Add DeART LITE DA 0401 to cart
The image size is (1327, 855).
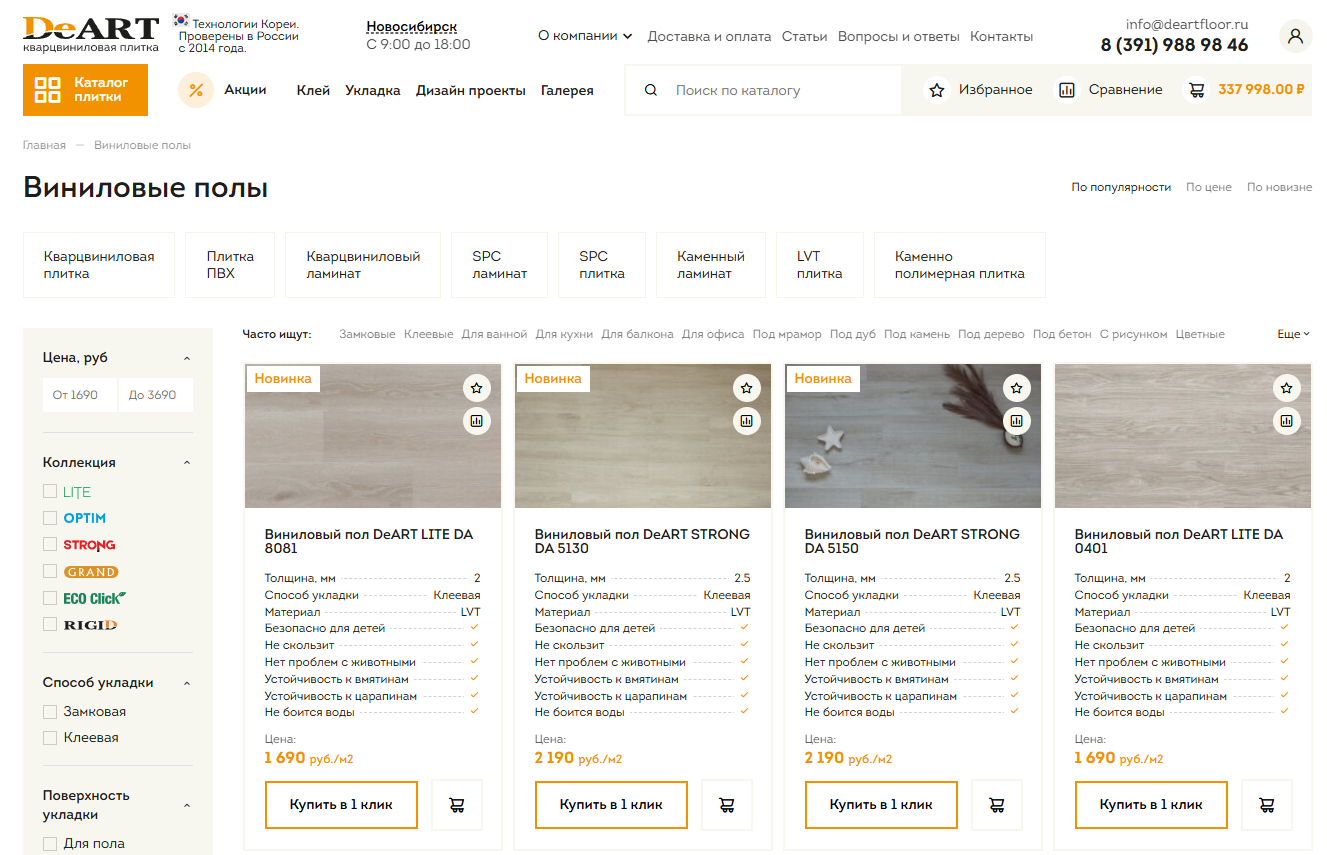(1267, 805)
